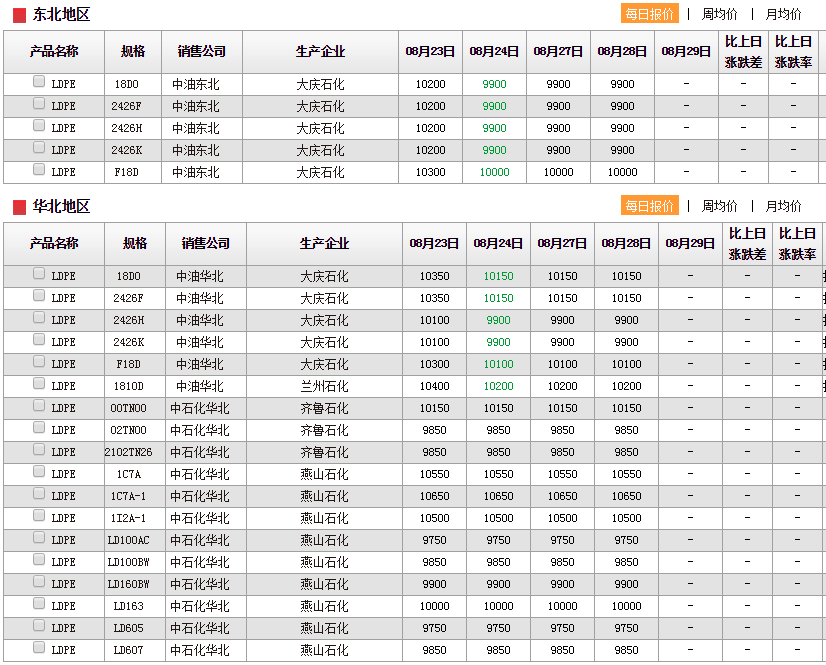The height and width of the screenshot is (665, 826).
Task: Select the checkbox for 1810D 兰州石化 row
Action: tap(38, 383)
